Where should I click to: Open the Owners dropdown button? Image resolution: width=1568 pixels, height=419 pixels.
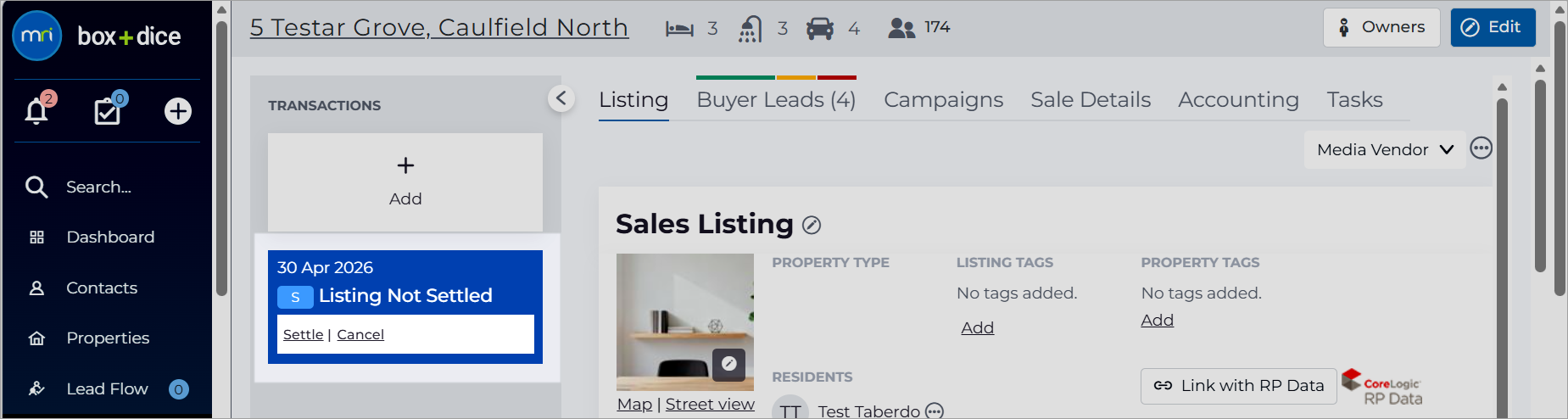pyautogui.click(x=1381, y=27)
